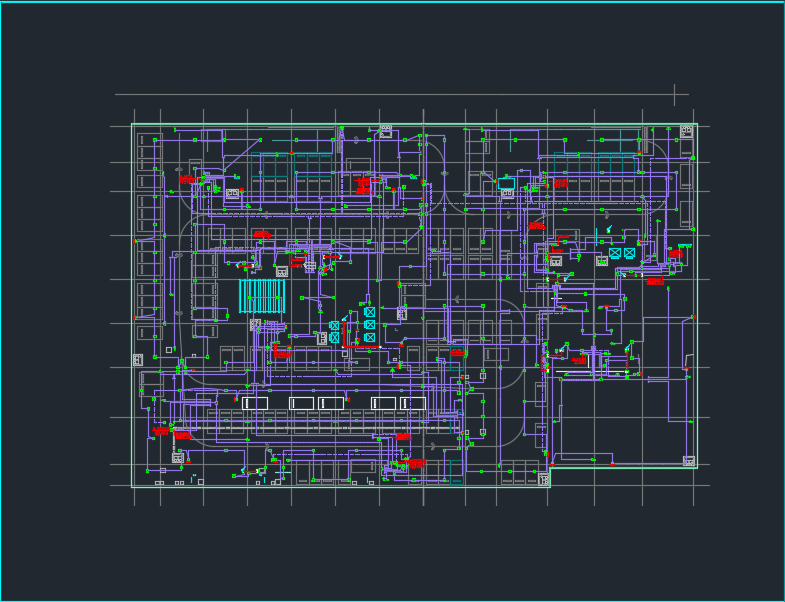Select the grey panel symbol on the left outer wall
This screenshot has height=602, width=785.
[138, 360]
